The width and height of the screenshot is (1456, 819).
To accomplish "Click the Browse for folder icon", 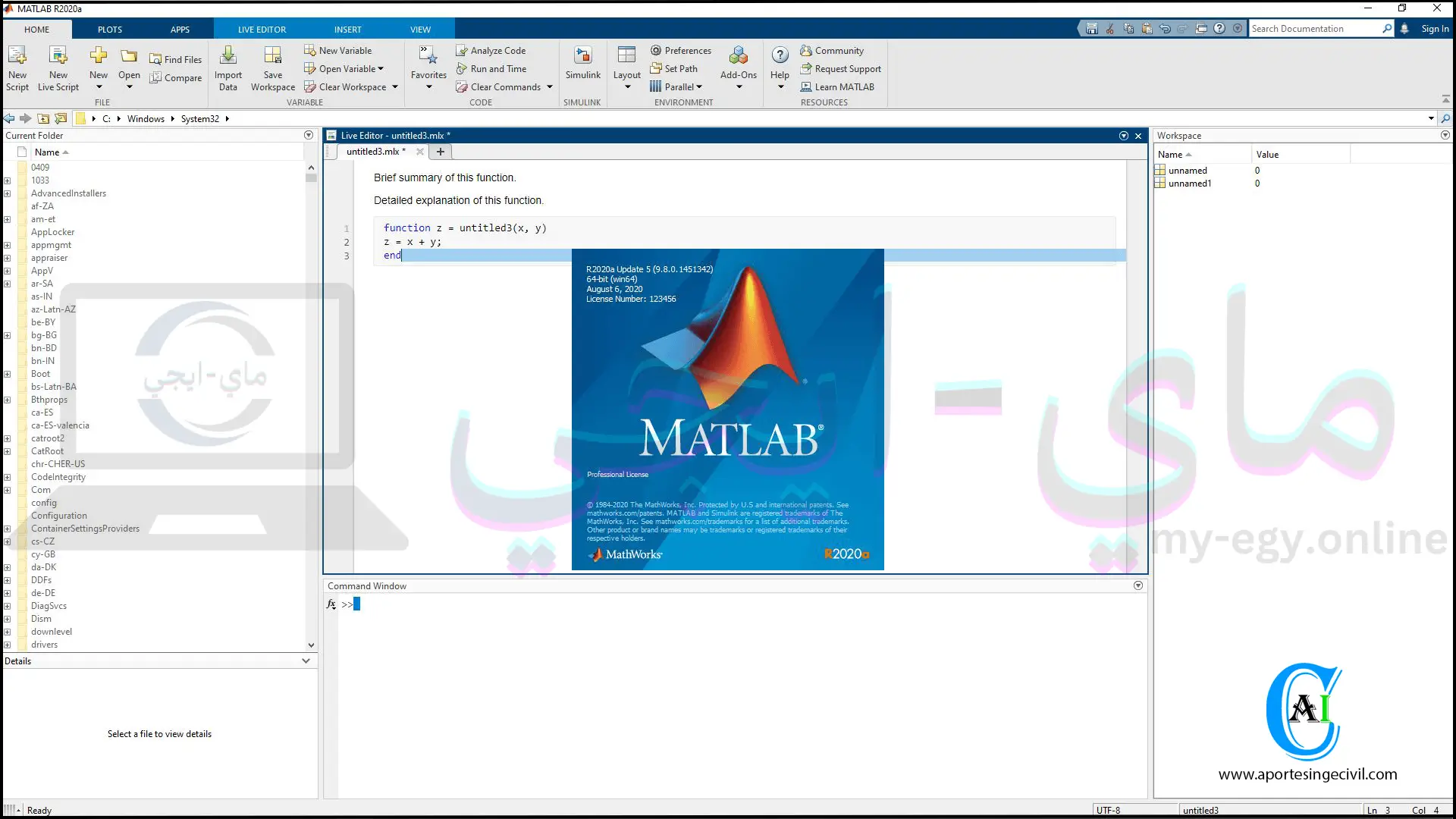I will pos(61,118).
